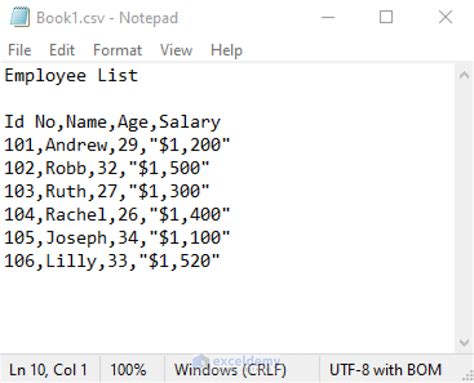Viewport: 474px width, 383px height.
Task: Click the line starting with 105,Joseph
Action: point(117,238)
